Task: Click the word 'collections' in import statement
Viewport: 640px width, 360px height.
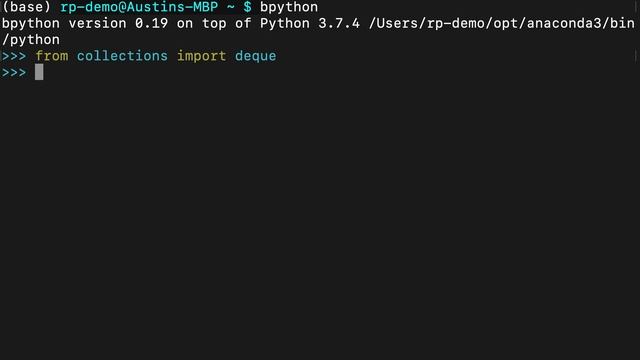Action: [122, 56]
